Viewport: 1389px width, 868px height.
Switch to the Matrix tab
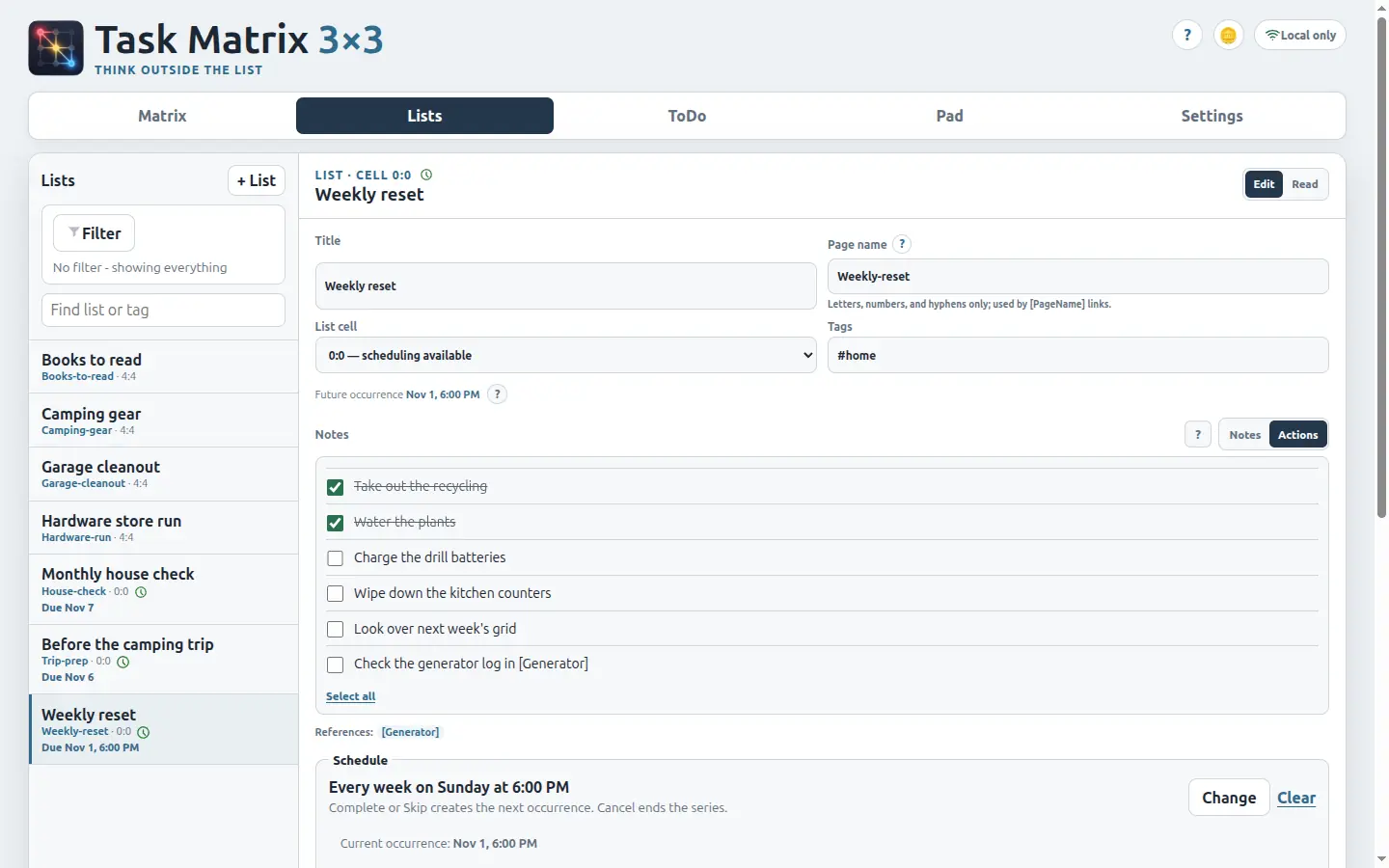click(x=162, y=116)
